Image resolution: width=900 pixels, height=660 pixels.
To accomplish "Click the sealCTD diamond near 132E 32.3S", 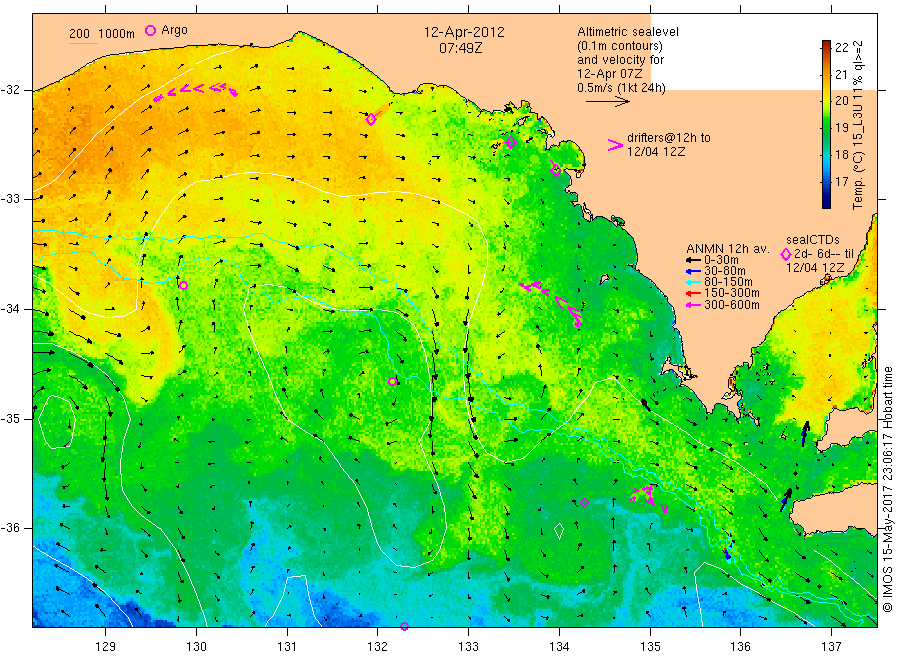I will [371, 119].
